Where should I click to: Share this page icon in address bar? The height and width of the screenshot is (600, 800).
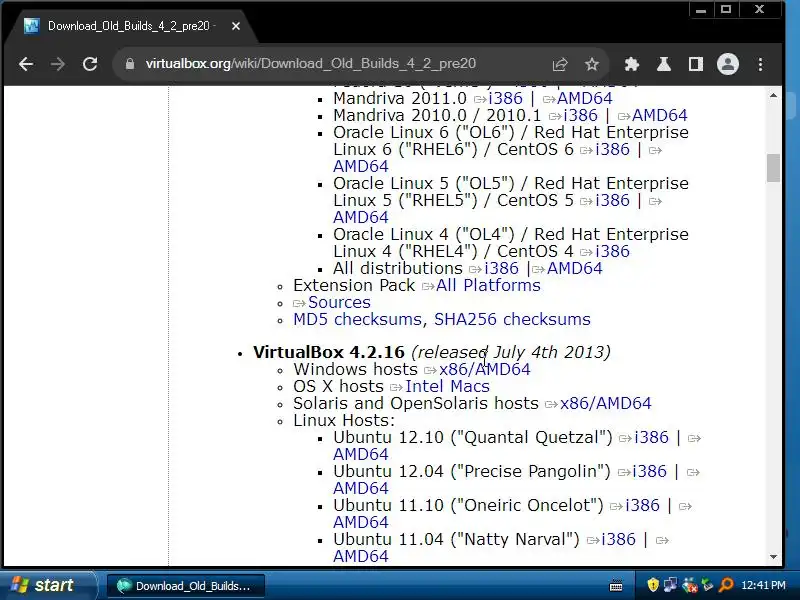tap(560, 64)
